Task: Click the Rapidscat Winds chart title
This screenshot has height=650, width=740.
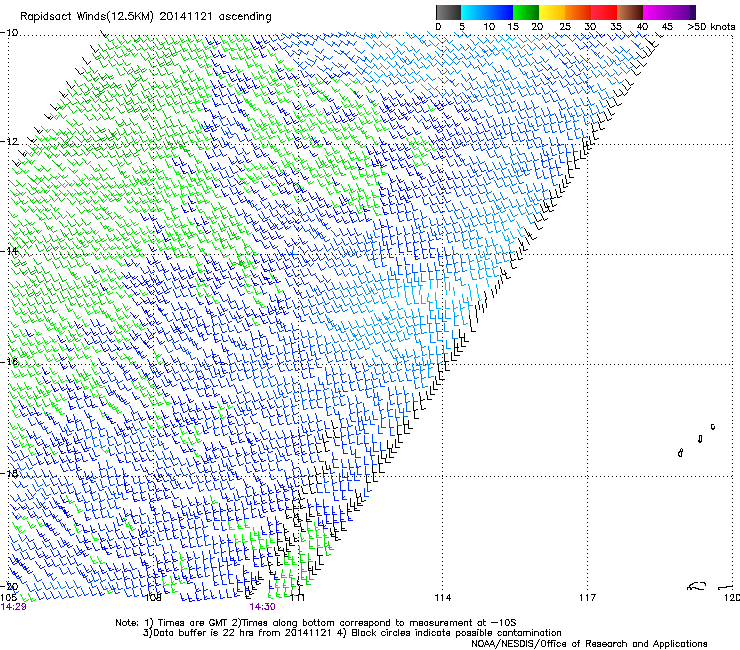Action: point(146,17)
